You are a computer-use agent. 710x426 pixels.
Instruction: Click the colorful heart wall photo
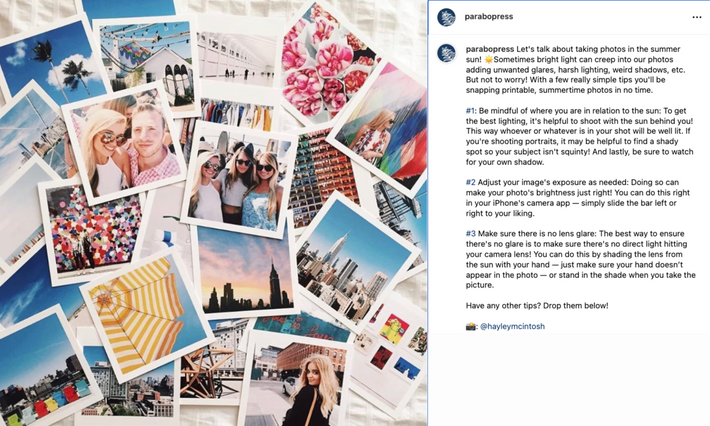pyautogui.click(x=93, y=231)
